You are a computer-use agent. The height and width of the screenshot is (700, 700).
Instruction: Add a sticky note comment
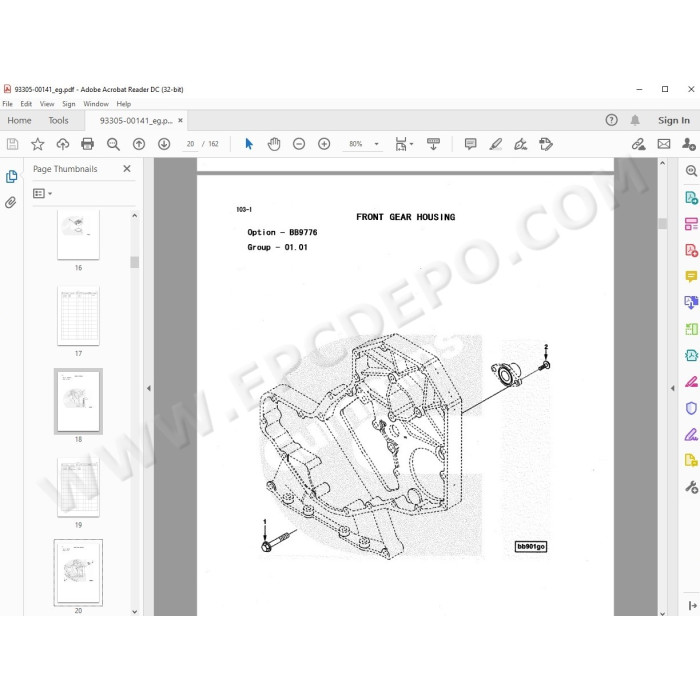click(x=471, y=144)
